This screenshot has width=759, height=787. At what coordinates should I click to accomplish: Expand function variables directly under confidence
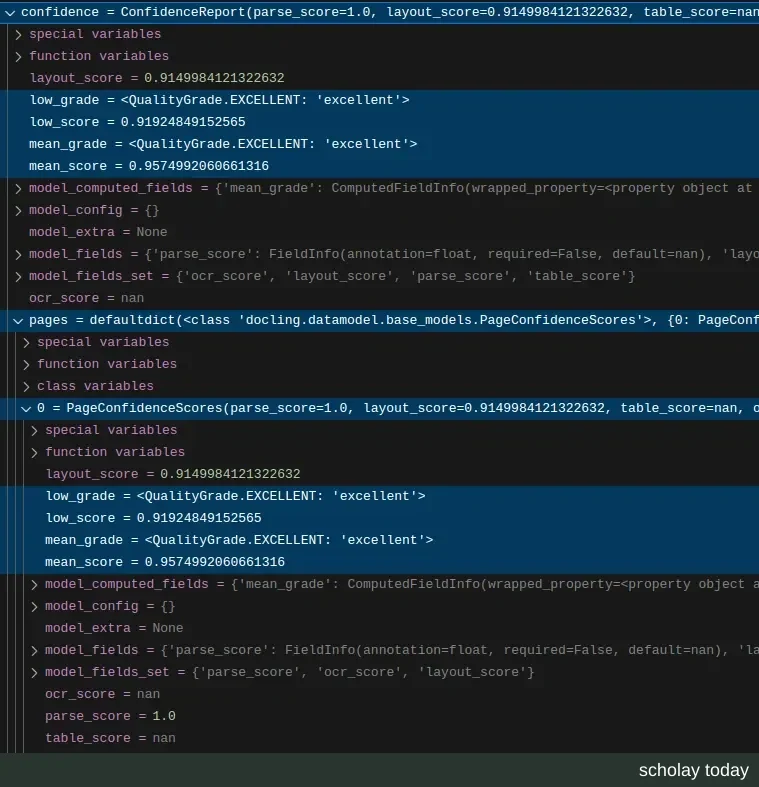click(18, 57)
